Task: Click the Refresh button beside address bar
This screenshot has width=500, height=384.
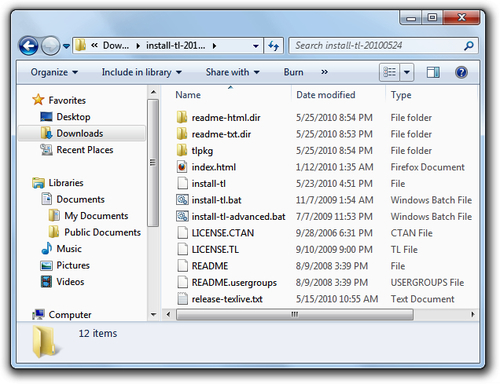Action: coord(274,46)
